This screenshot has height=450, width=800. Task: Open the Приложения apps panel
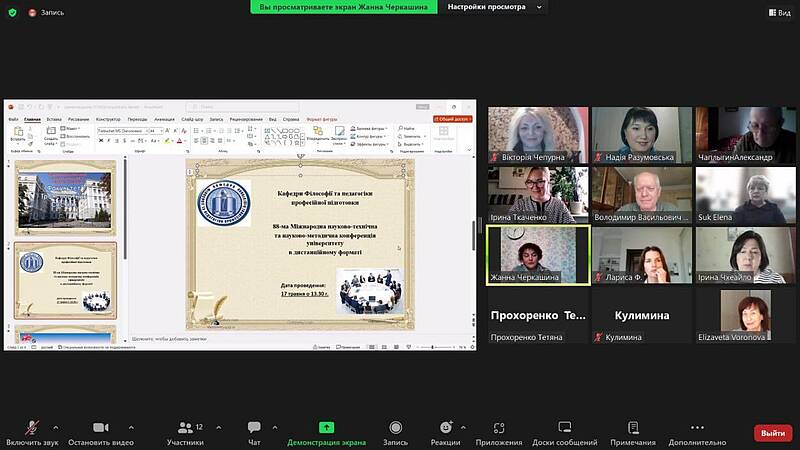tap(499, 433)
